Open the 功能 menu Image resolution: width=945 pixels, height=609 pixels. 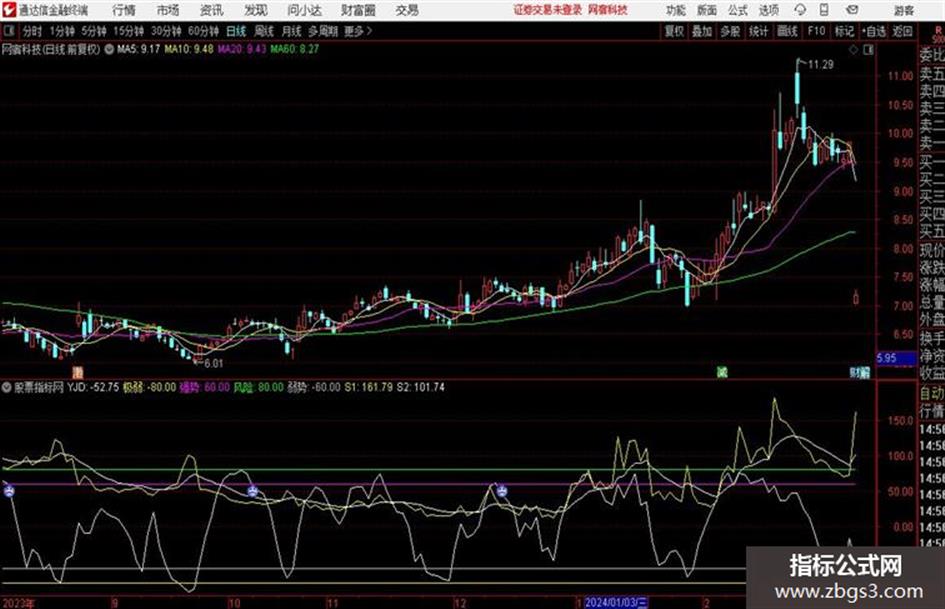(676, 10)
